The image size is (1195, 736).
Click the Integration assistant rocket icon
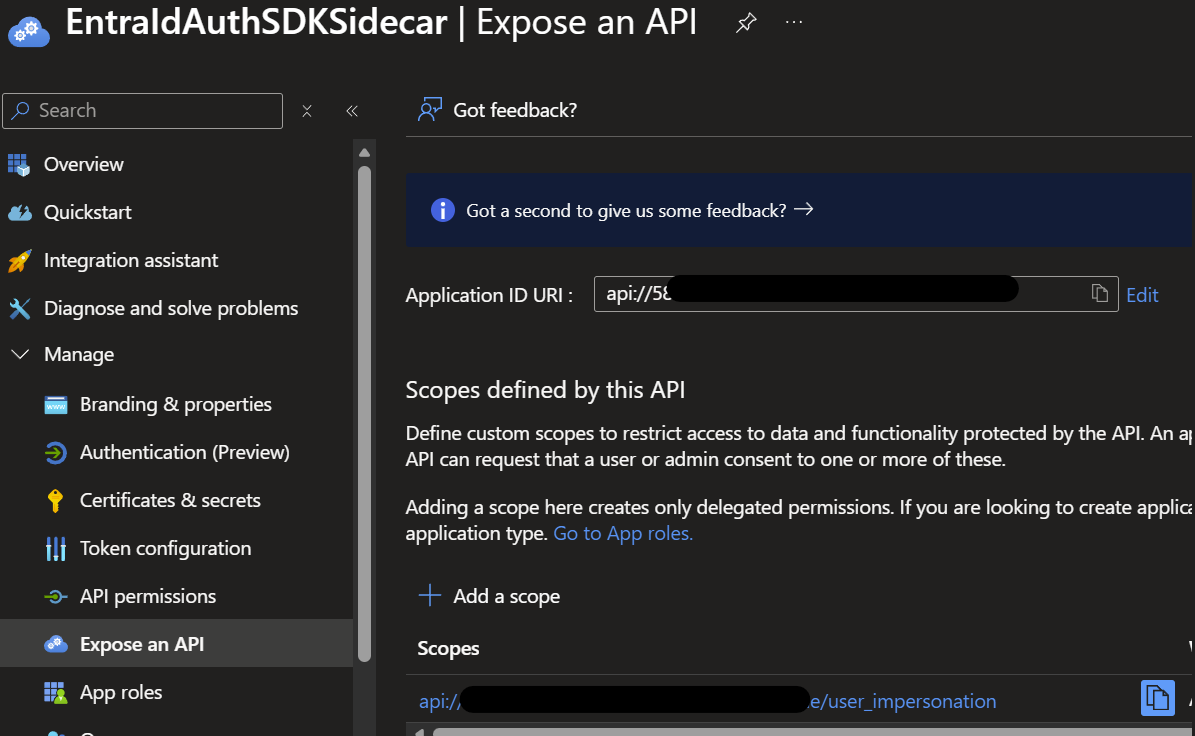(19, 261)
